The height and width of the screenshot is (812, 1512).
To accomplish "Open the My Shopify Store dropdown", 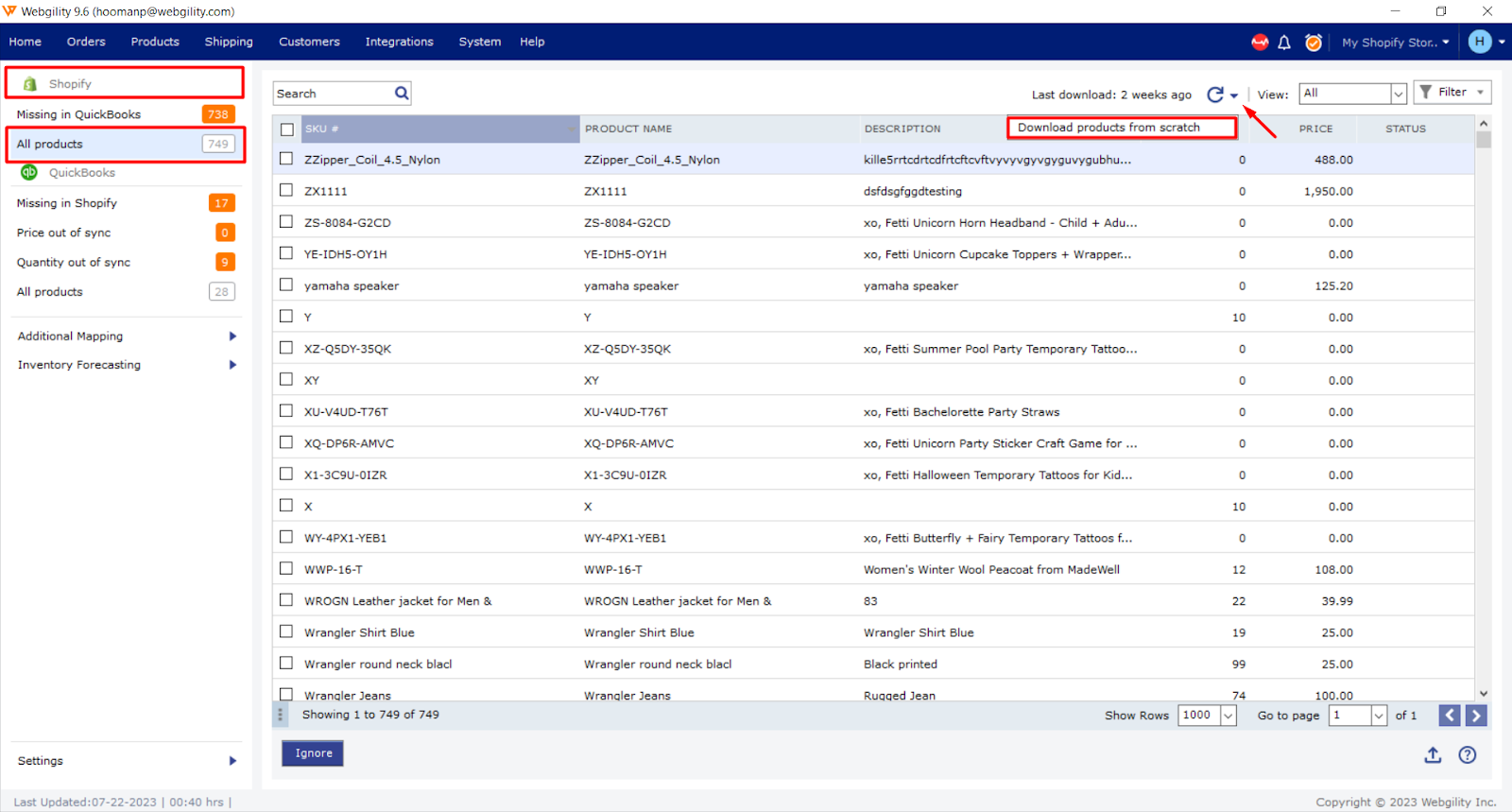I will (1395, 43).
